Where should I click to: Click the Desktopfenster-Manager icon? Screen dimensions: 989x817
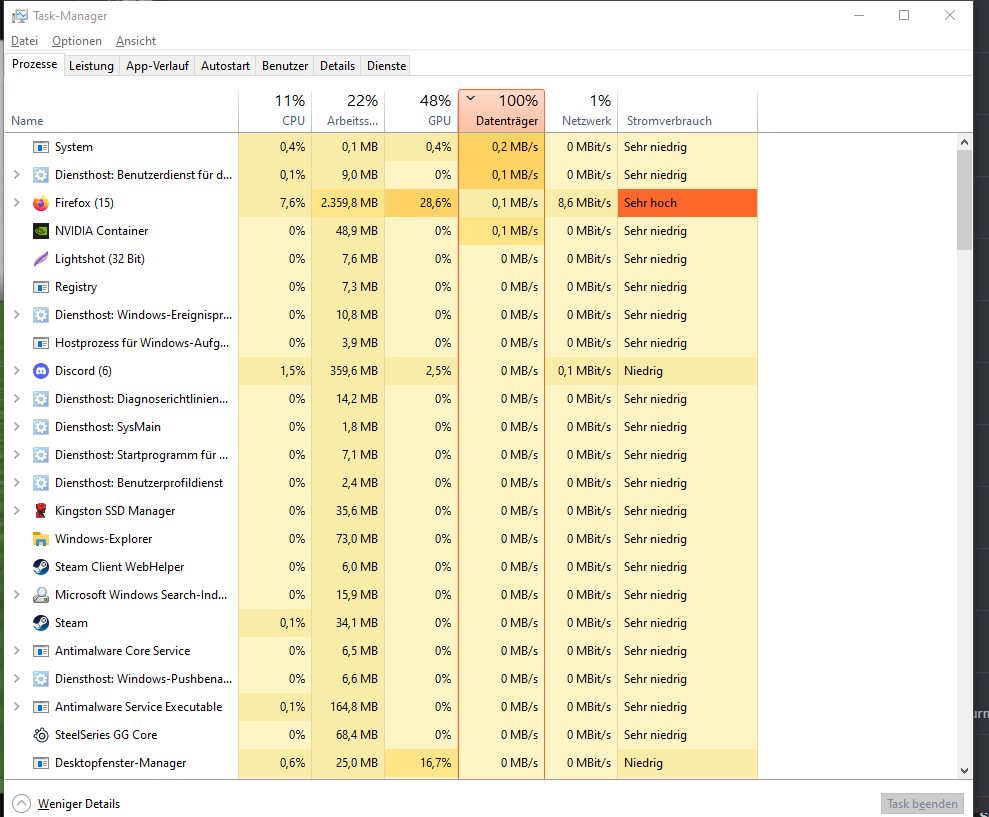click(41, 763)
